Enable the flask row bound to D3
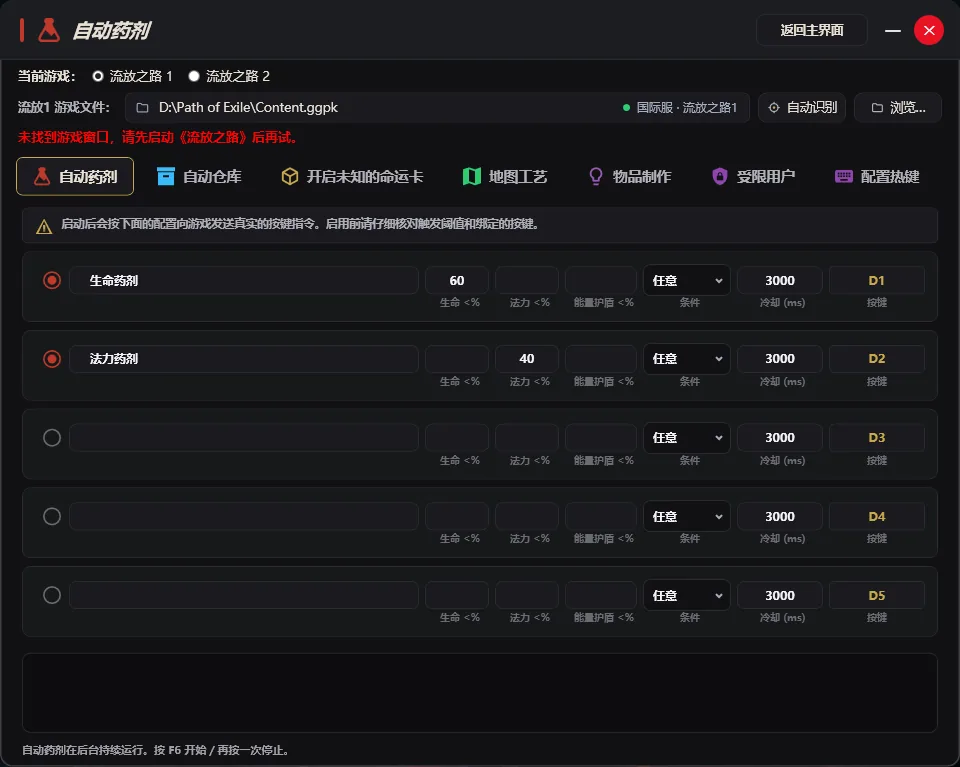Image resolution: width=960 pixels, height=767 pixels. 52,438
